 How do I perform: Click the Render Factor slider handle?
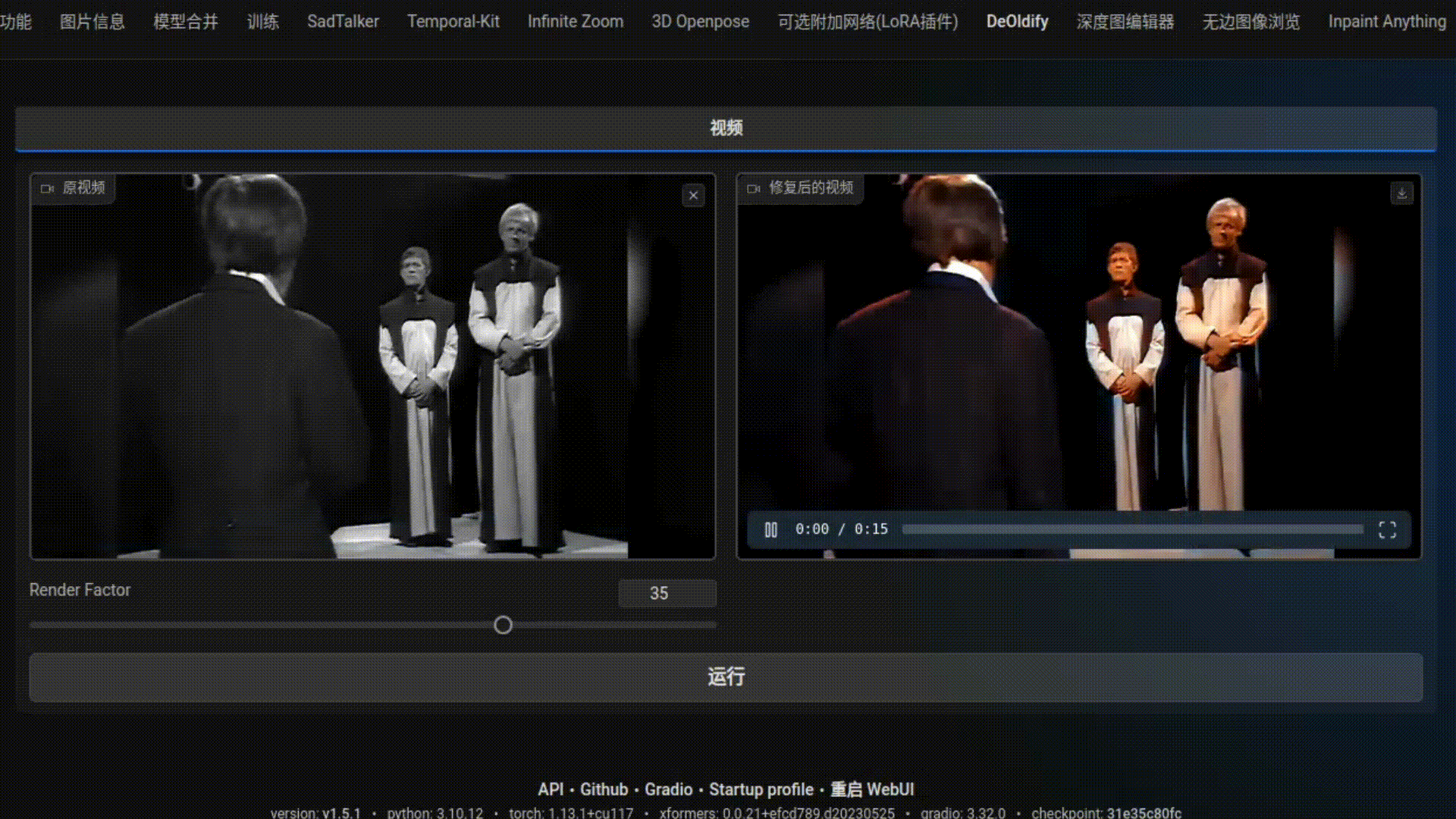pyautogui.click(x=502, y=625)
